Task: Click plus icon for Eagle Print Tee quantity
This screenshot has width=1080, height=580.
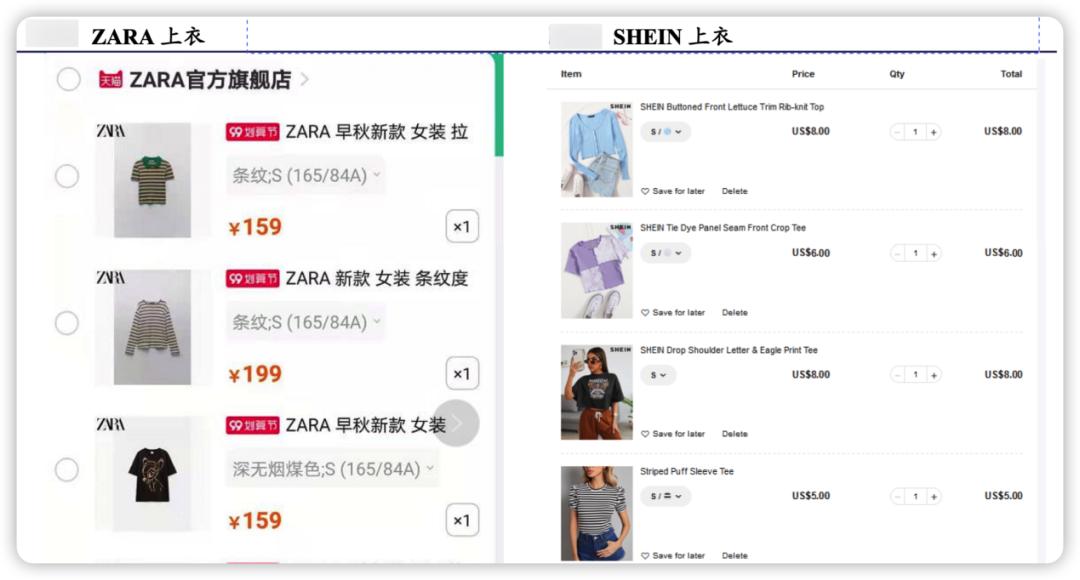Action: point(933,375)
